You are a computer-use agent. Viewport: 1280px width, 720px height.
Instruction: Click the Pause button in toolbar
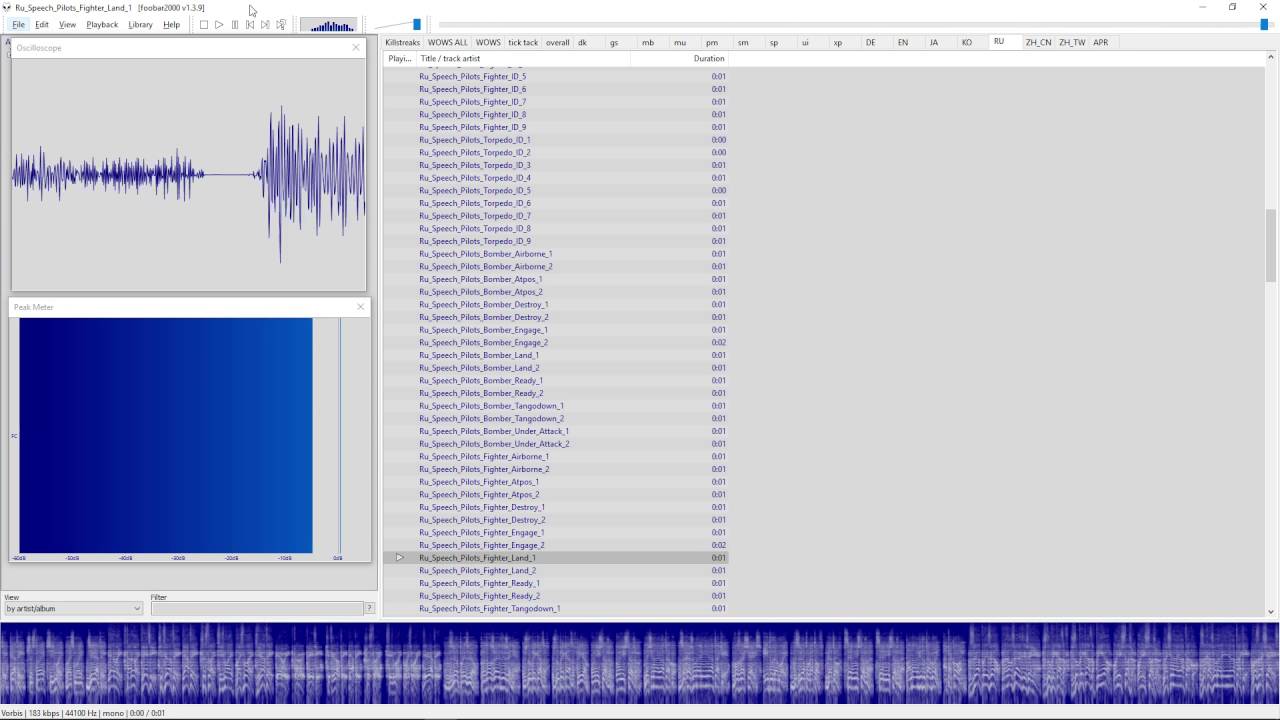[235, 25]
